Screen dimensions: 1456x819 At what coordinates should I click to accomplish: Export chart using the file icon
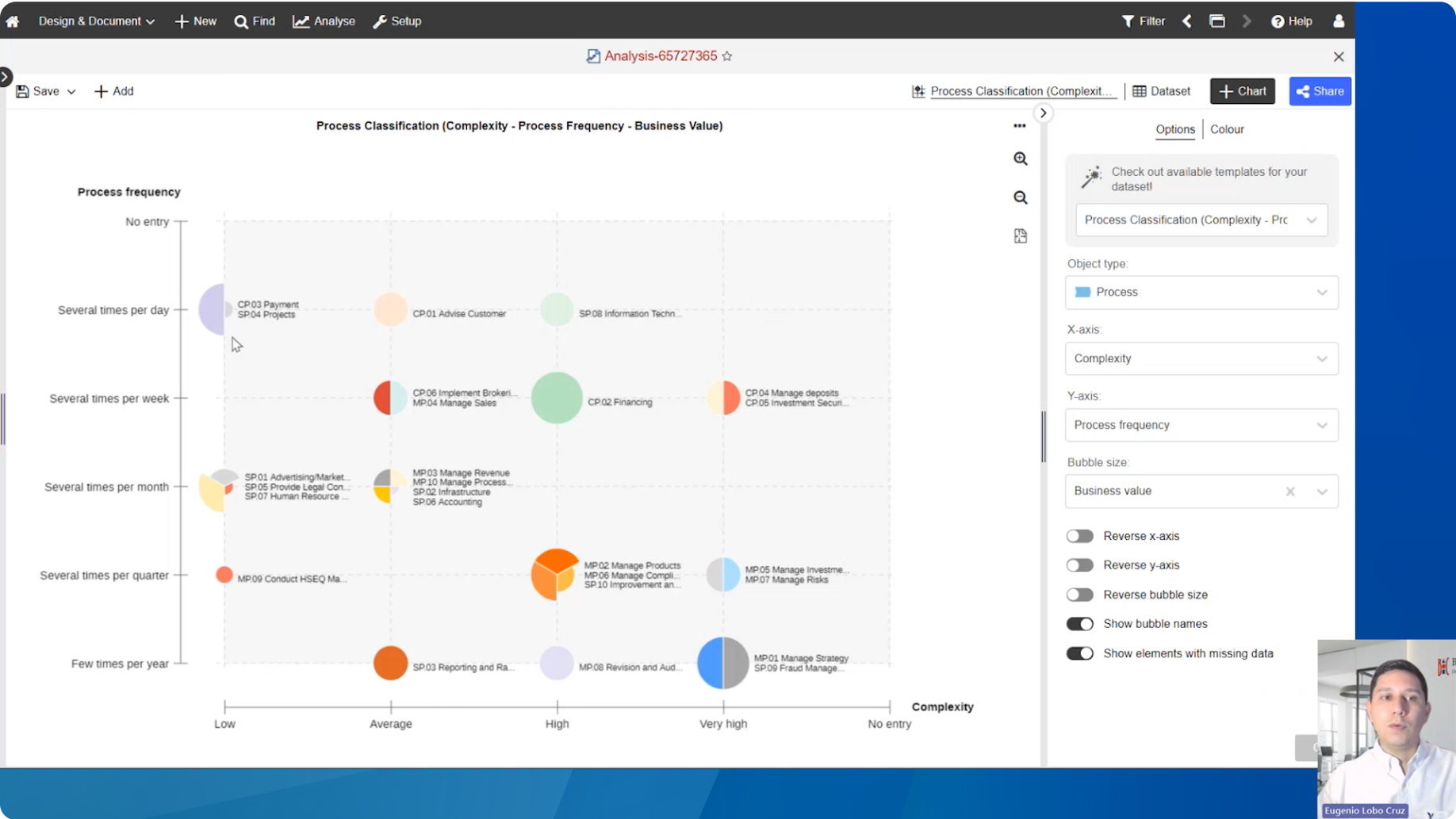[x=1020, y=236]
